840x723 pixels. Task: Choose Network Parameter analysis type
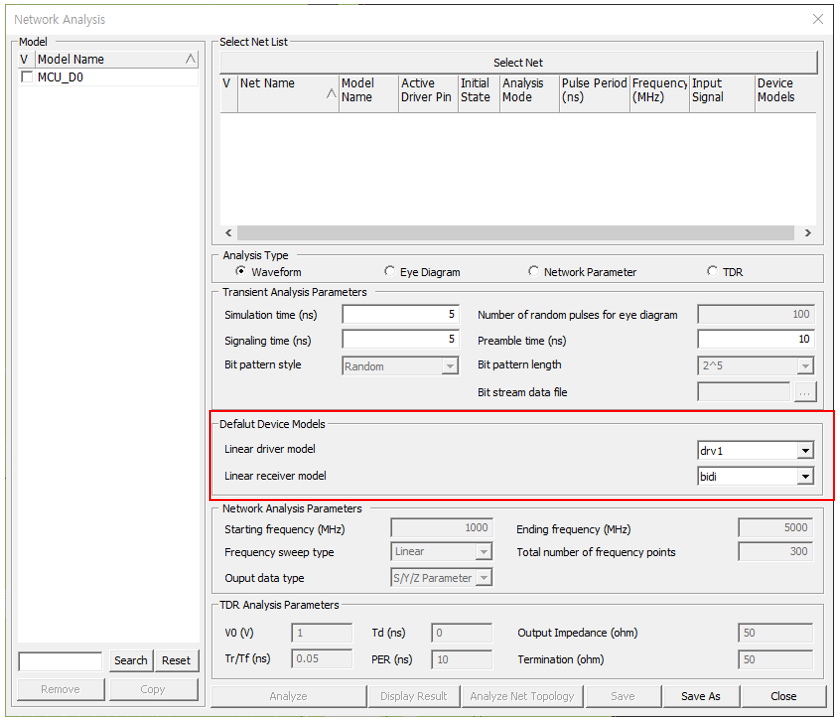click(x=534, y=272)
